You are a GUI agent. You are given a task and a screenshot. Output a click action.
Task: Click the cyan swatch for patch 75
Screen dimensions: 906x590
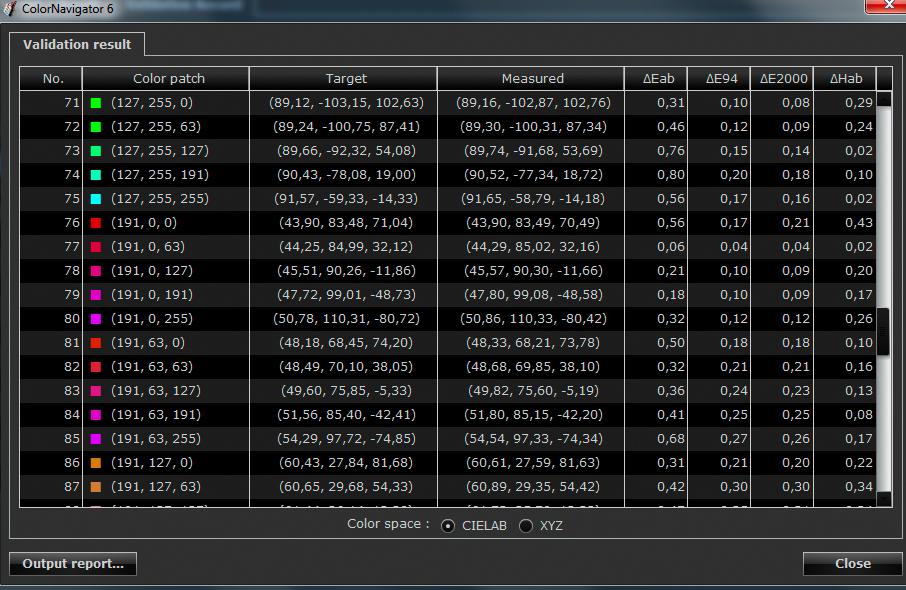tap(96, 199)
